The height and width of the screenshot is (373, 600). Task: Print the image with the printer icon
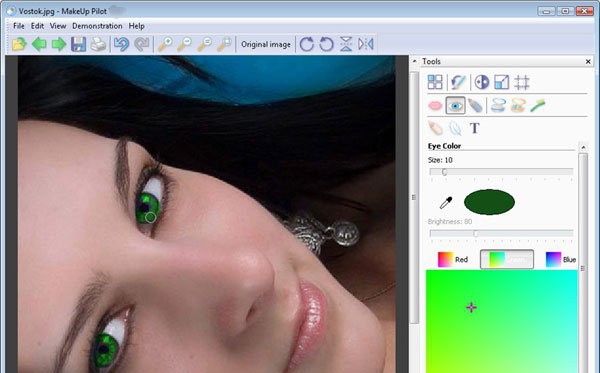coord(98,44)
